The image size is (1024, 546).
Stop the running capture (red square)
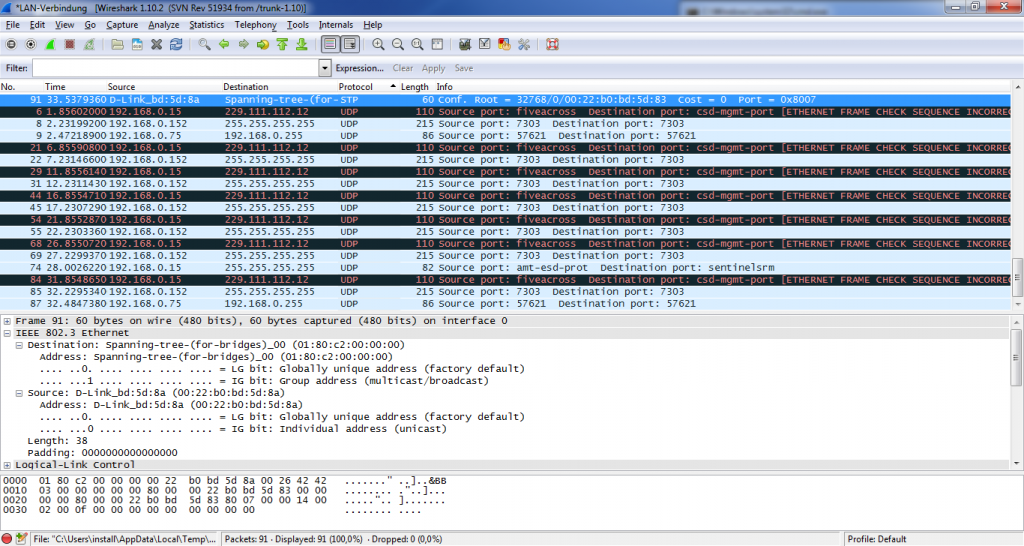pos(70,44)
